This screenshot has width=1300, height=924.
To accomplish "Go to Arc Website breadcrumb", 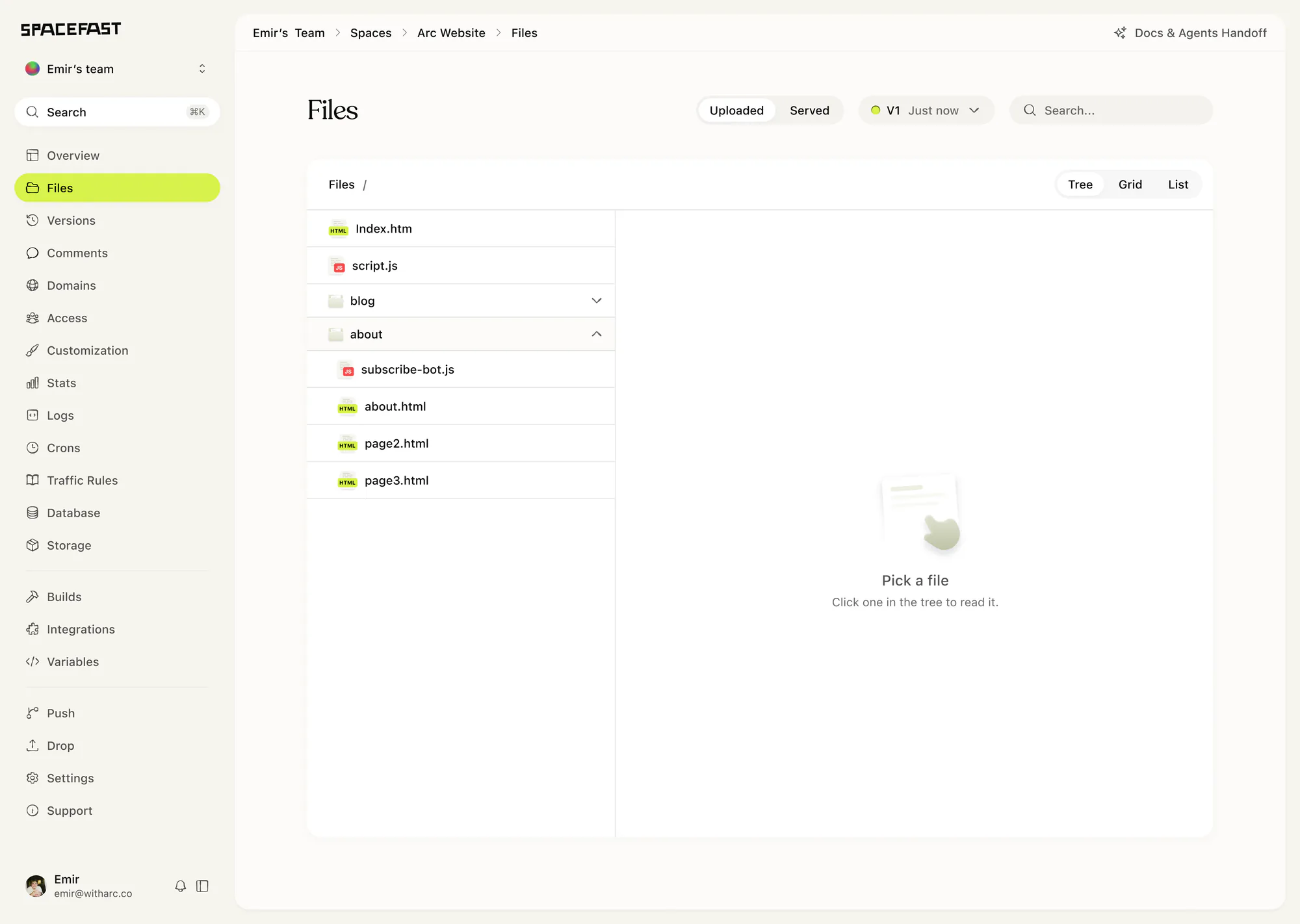I will tap(451, 33).
